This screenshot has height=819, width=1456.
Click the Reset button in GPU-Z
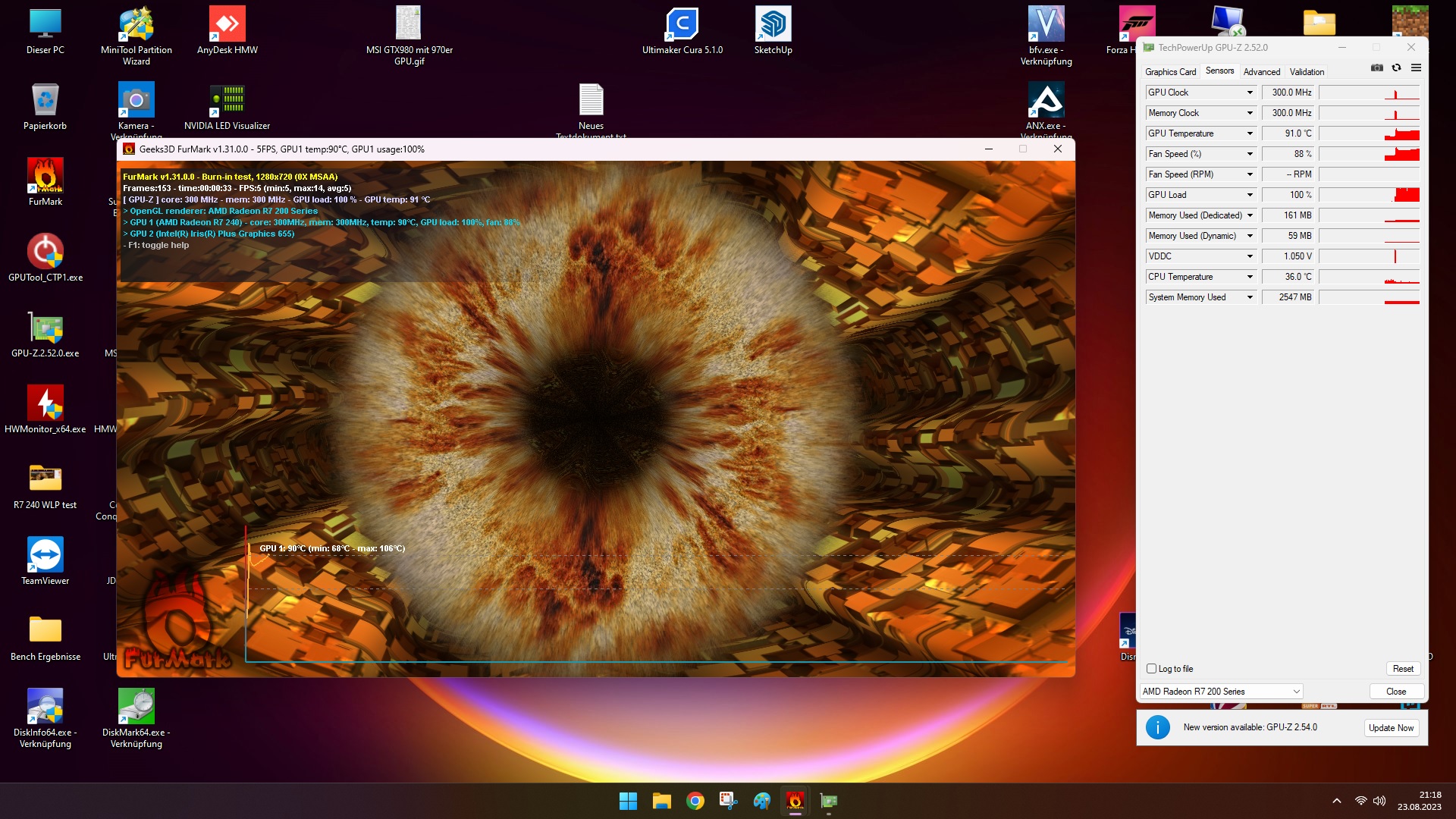(x=1403, y=669)
